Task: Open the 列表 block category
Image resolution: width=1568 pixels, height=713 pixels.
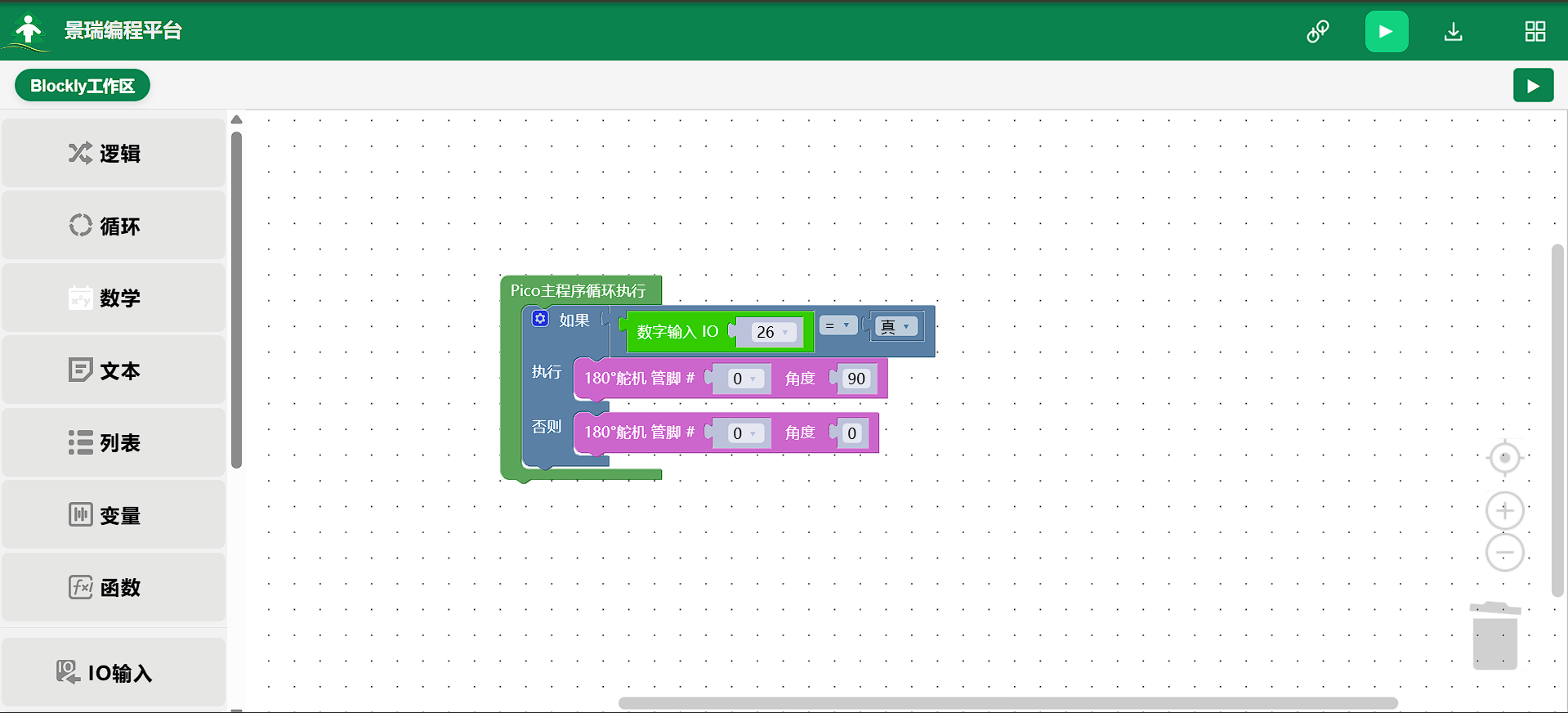Action: pyautogui.click(x=114, y=442)
